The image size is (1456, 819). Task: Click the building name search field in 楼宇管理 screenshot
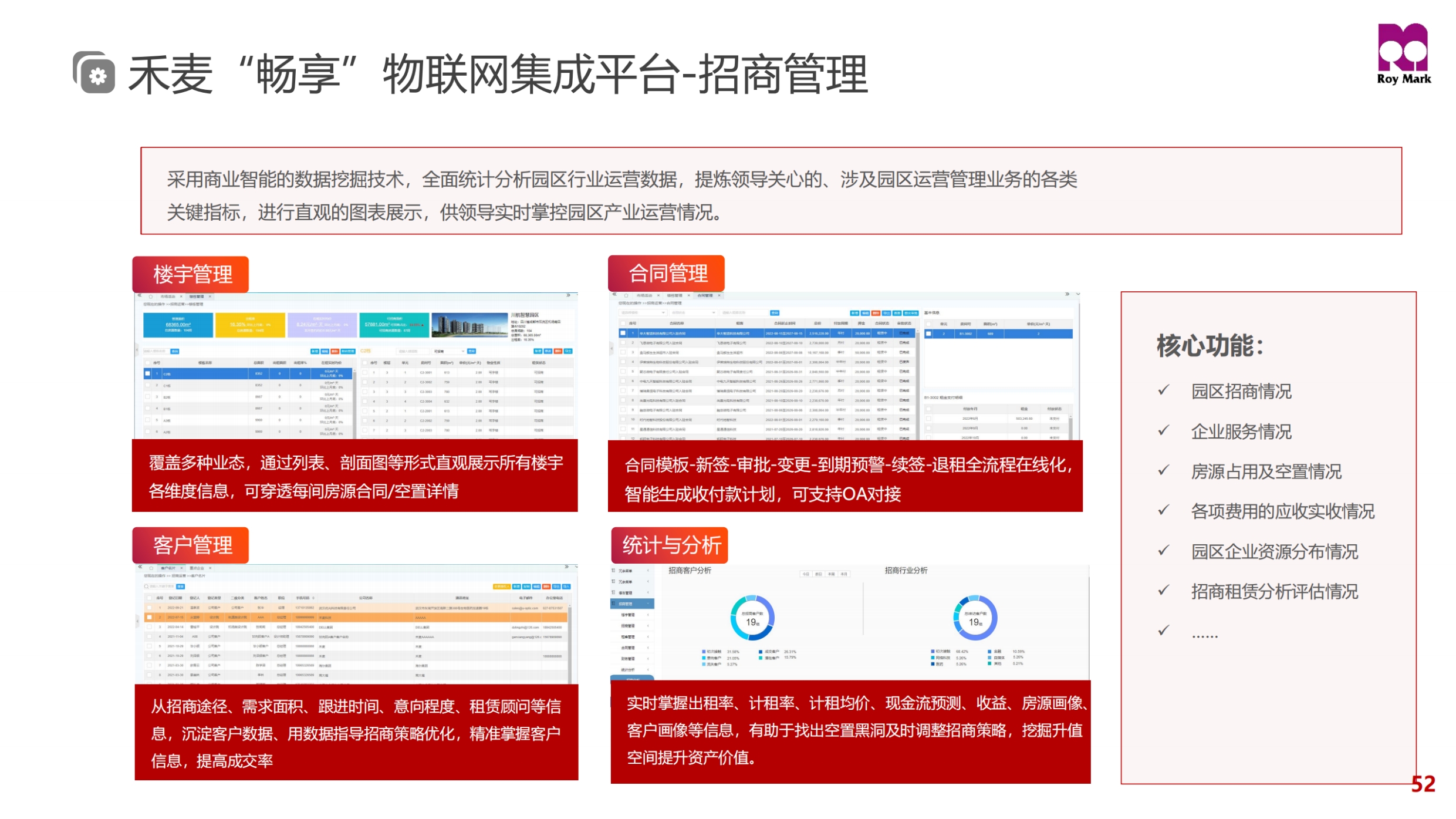(x=156, y=351)
